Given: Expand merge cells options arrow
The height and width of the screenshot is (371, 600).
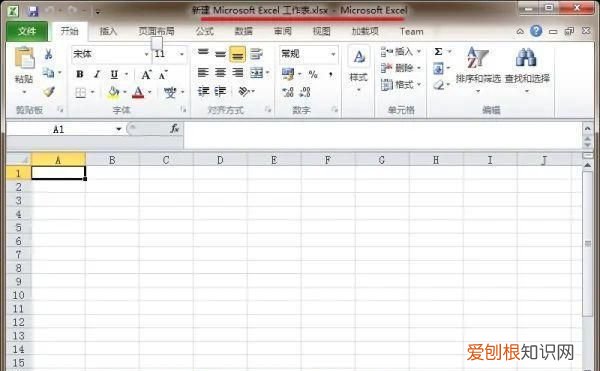Looking at the screenshot, I should coord(267,72).
